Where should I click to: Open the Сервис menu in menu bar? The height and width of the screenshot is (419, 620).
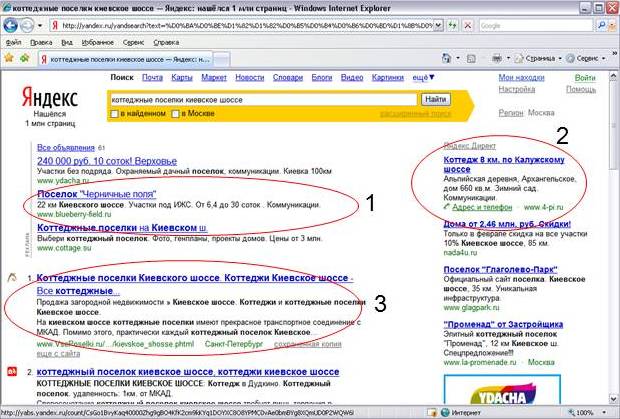click(133, 42)
